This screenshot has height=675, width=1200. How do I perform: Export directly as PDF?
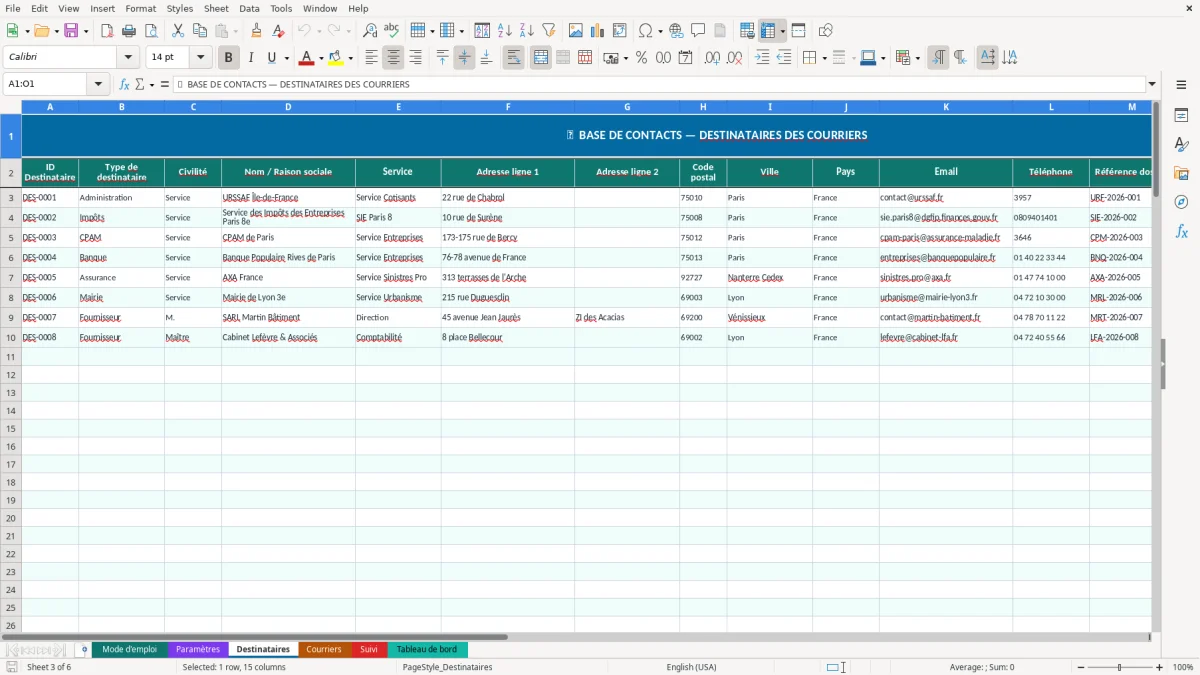pyautogui.click(x=107, y=31)
